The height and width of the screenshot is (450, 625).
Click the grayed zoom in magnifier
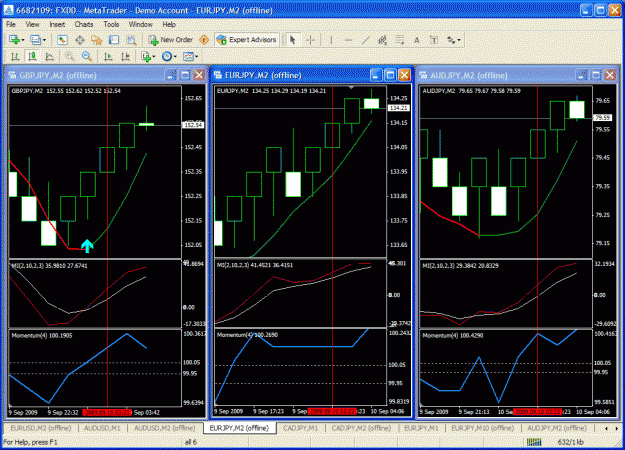point(70,57)
